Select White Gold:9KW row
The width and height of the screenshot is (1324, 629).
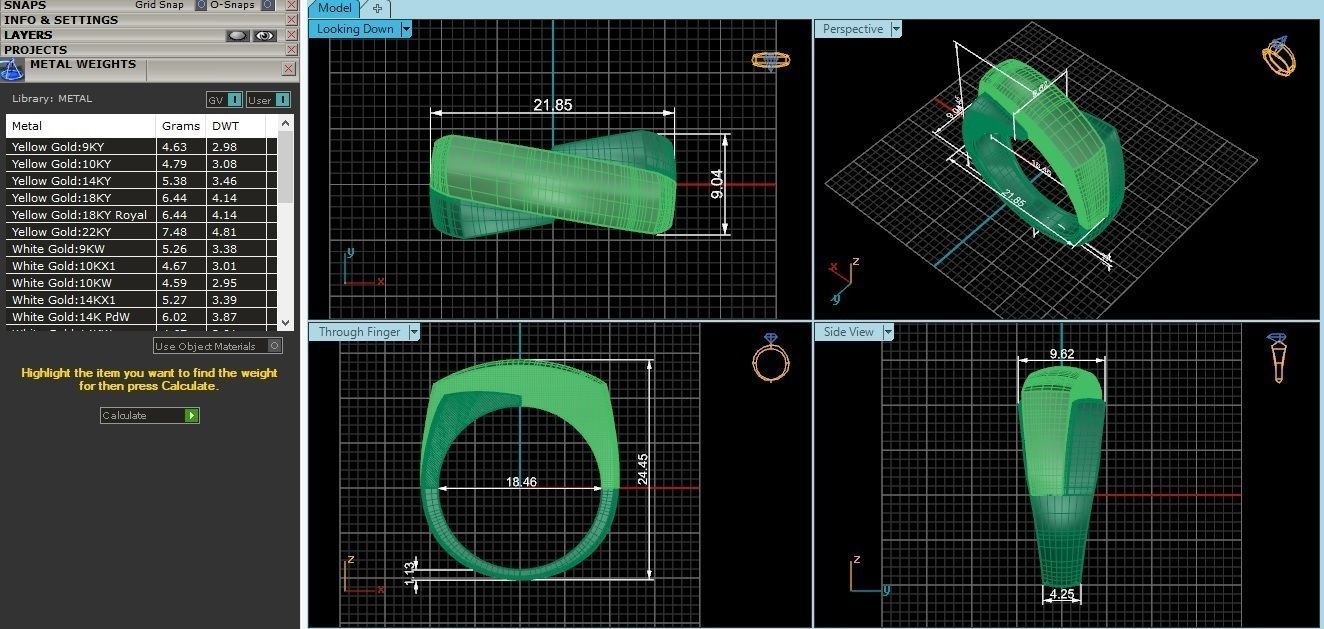(x=141, y=249)
